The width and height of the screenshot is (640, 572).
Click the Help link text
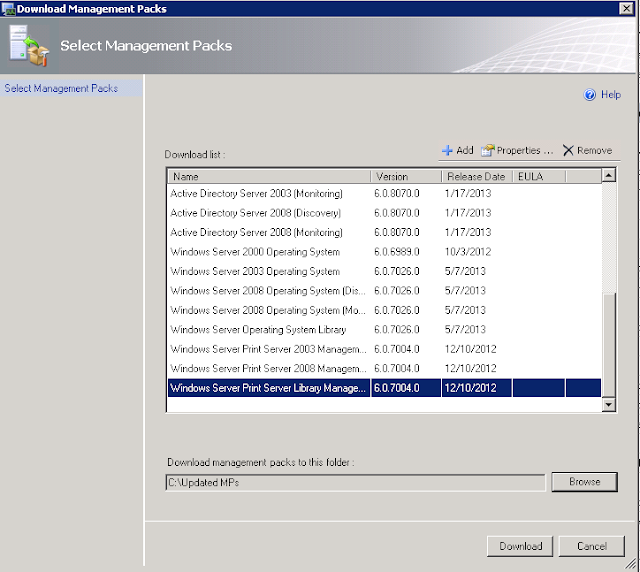611,95
